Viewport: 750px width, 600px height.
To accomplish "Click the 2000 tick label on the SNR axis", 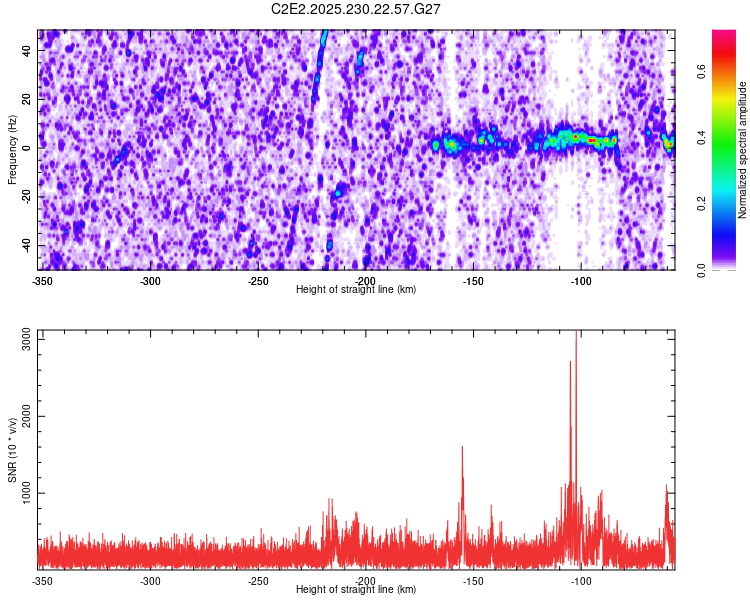I will [26, 416].
